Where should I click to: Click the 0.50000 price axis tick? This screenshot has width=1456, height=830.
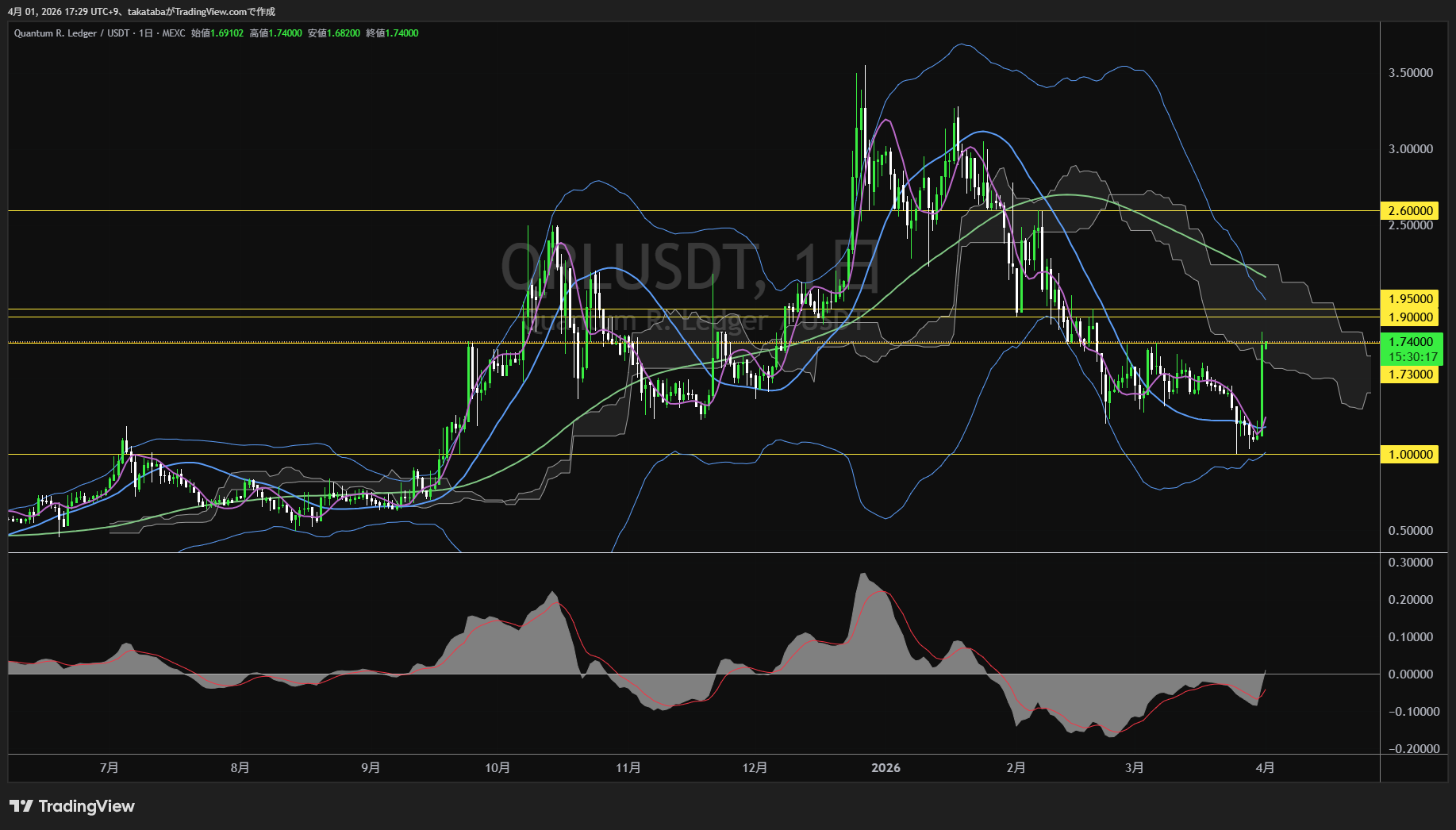click(x=1410, y=531)
